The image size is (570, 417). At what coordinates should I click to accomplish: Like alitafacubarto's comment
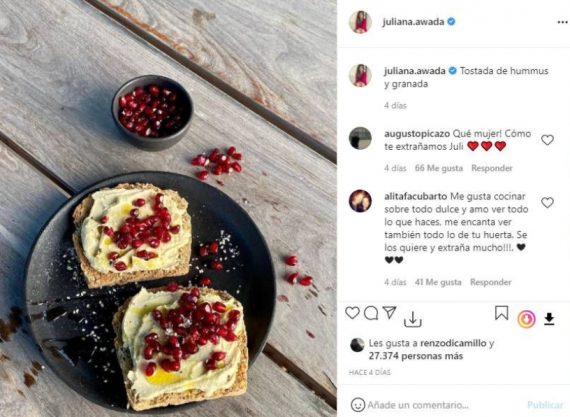pos(547,203)
